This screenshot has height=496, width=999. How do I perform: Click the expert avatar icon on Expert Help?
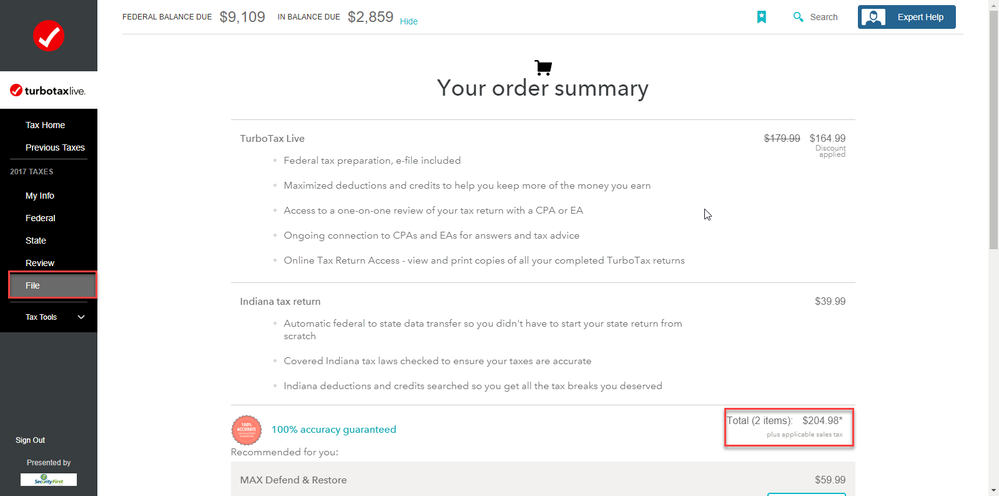[x=873, y=17]
